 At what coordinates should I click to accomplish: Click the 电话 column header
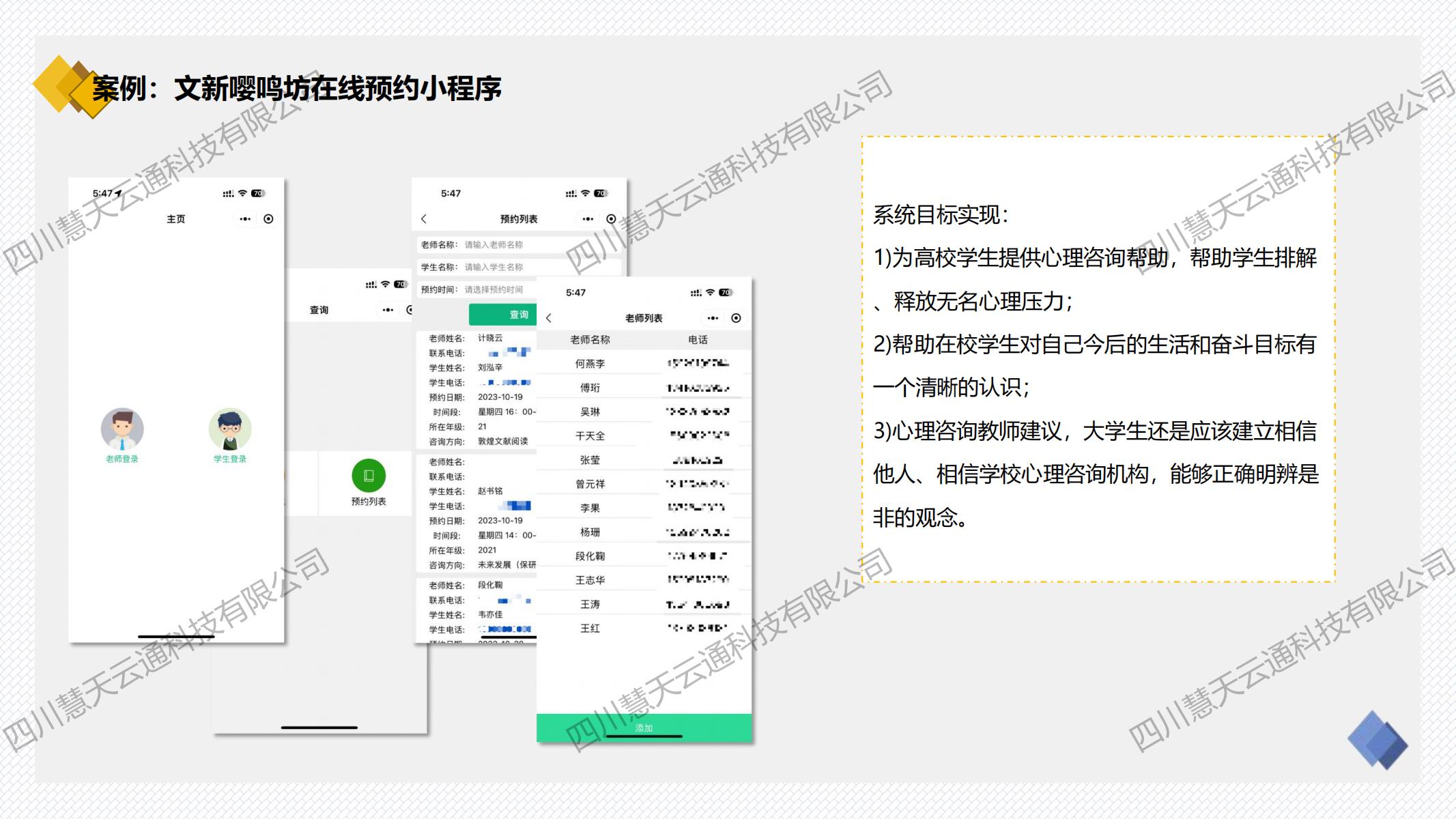point(698,339)
